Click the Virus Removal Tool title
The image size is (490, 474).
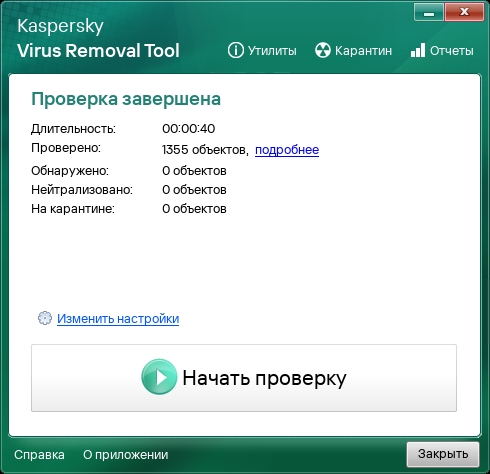(98, 51)
